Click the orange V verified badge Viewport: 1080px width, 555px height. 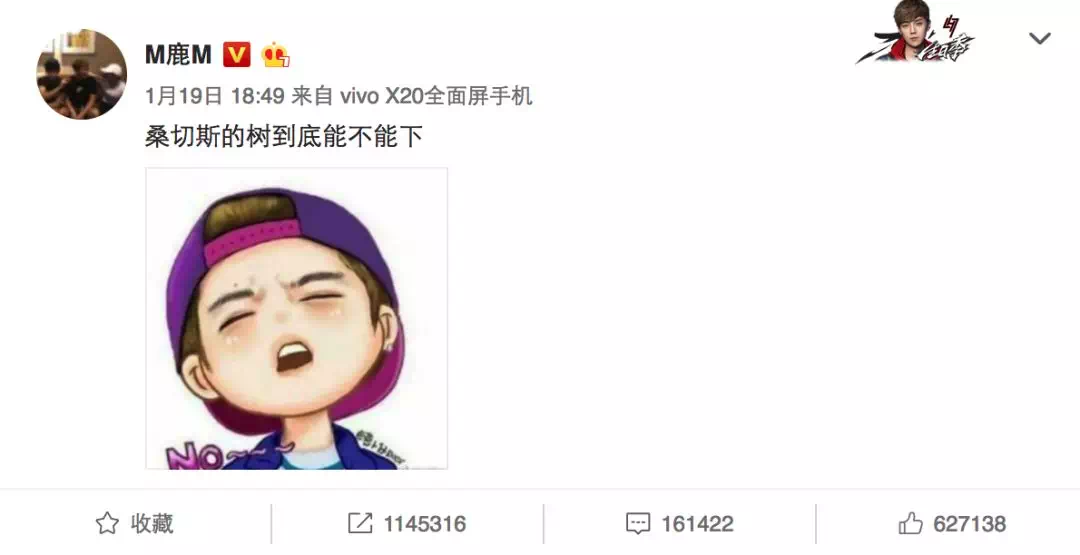(236, 54)
